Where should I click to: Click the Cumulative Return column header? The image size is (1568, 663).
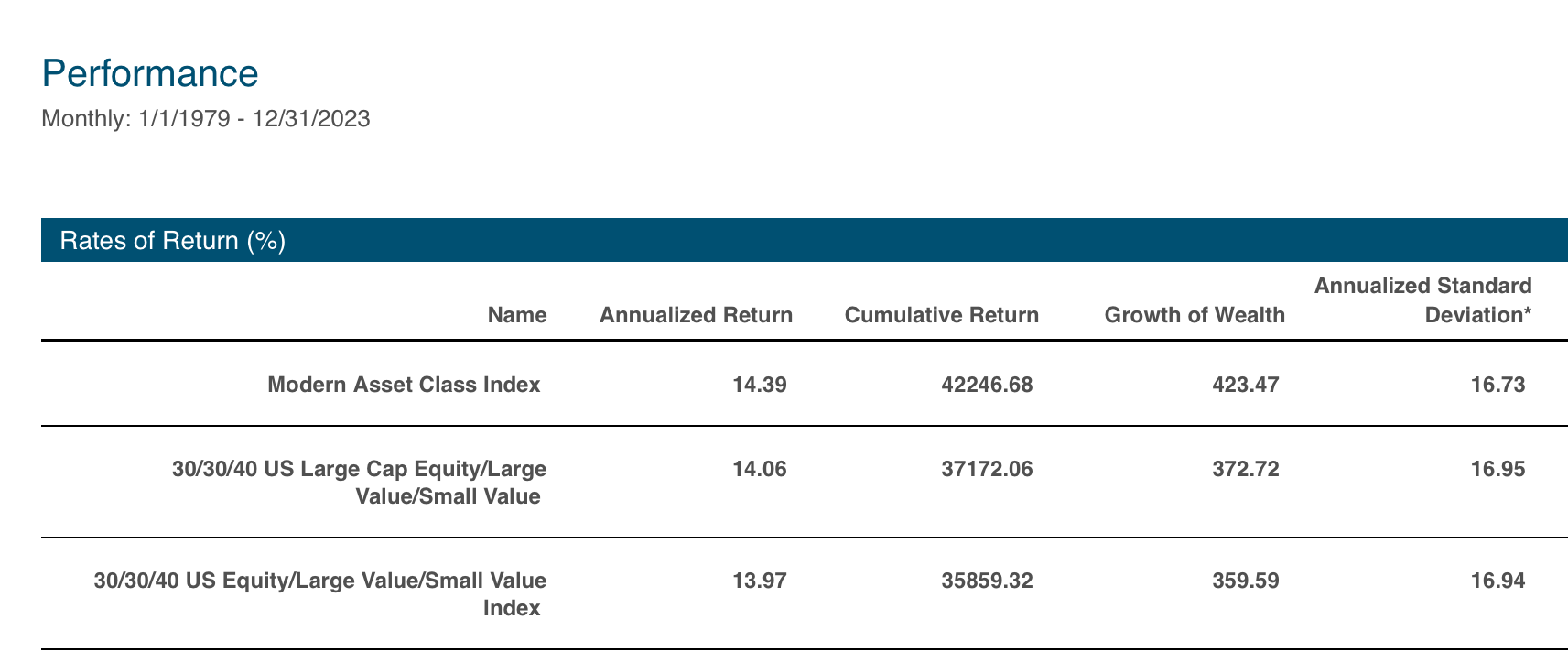coord(942,315)
